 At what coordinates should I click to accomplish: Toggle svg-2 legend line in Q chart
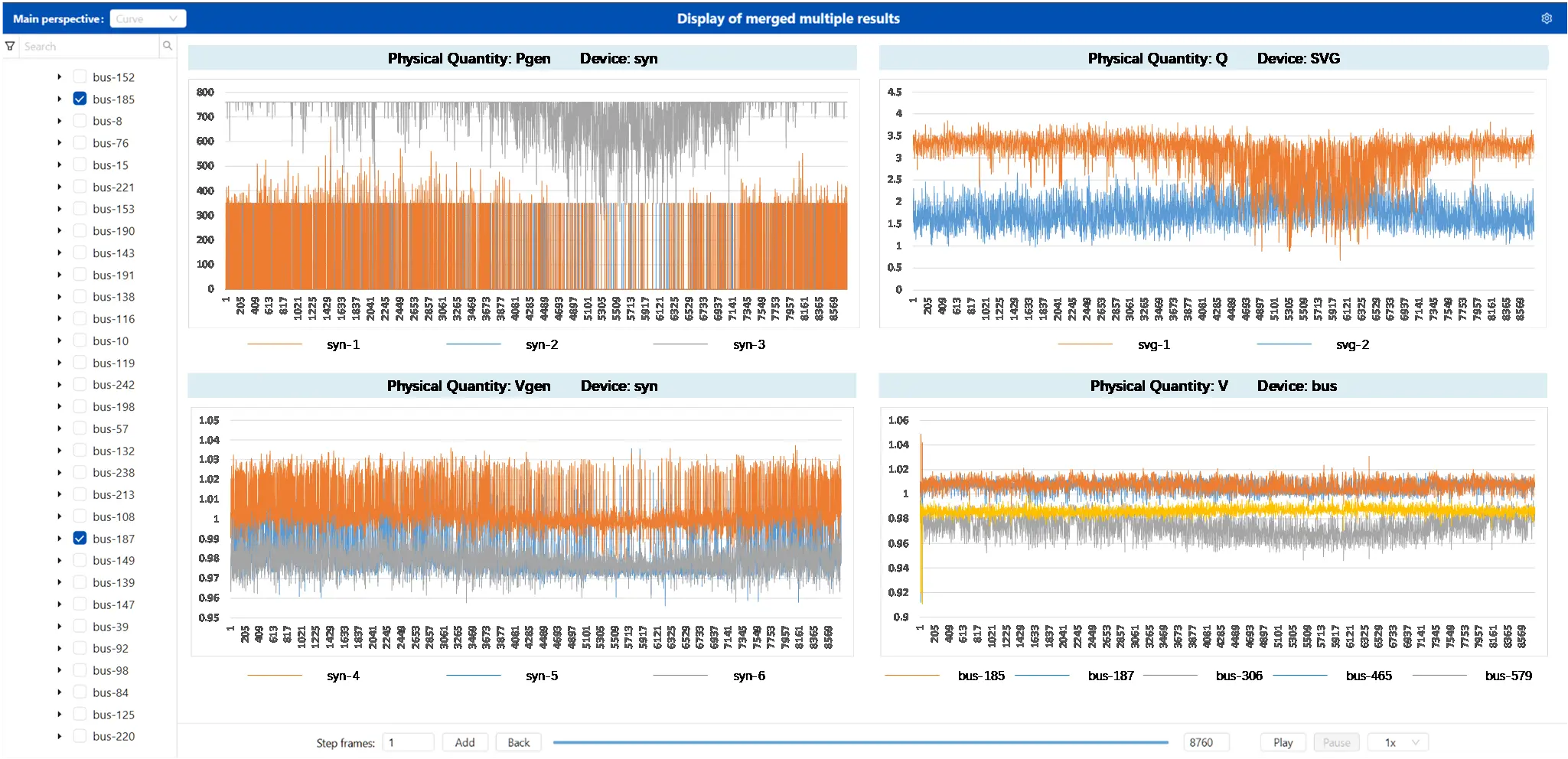pos(1284,344)
